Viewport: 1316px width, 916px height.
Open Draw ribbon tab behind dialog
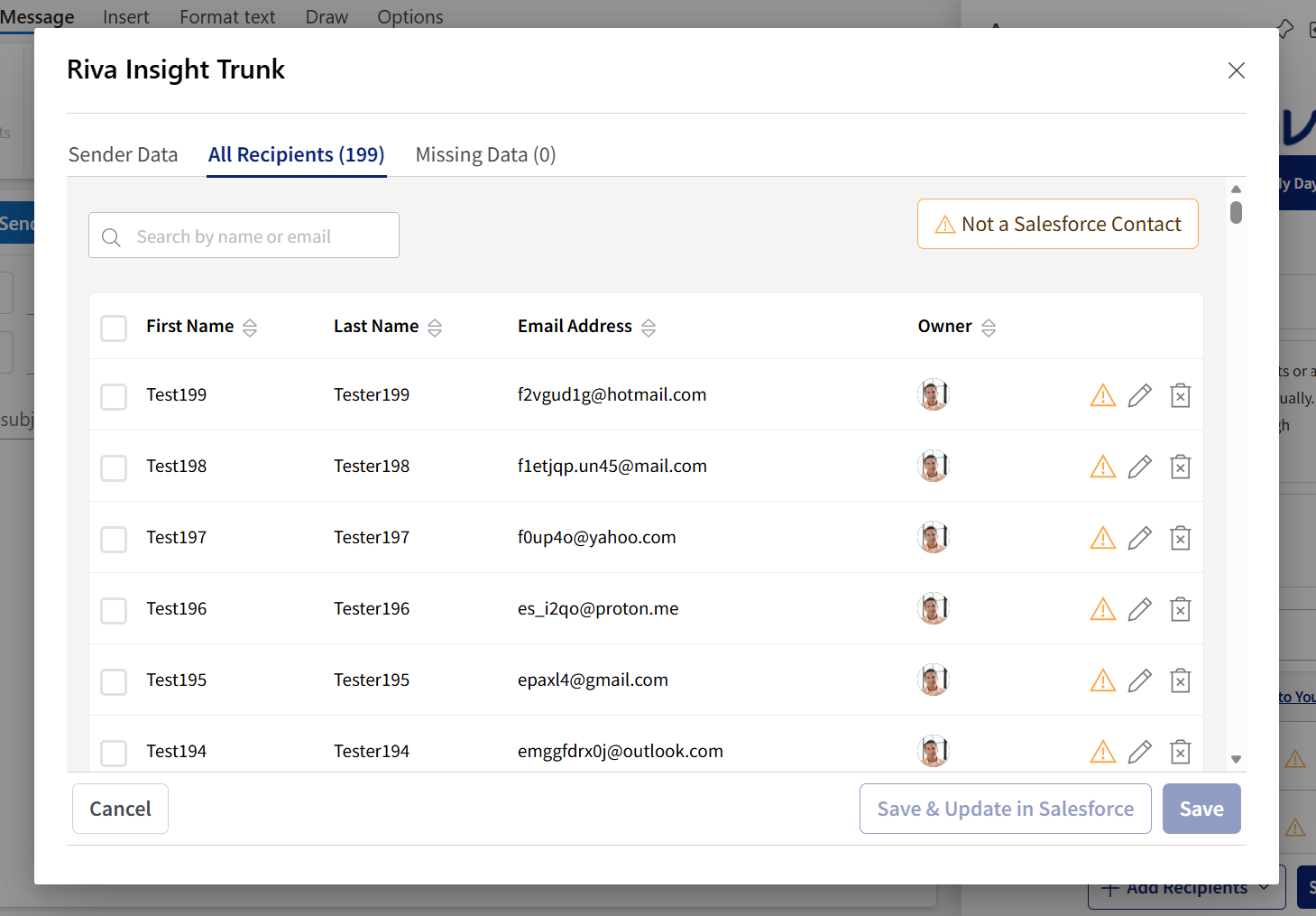click(x=327, y=17)
